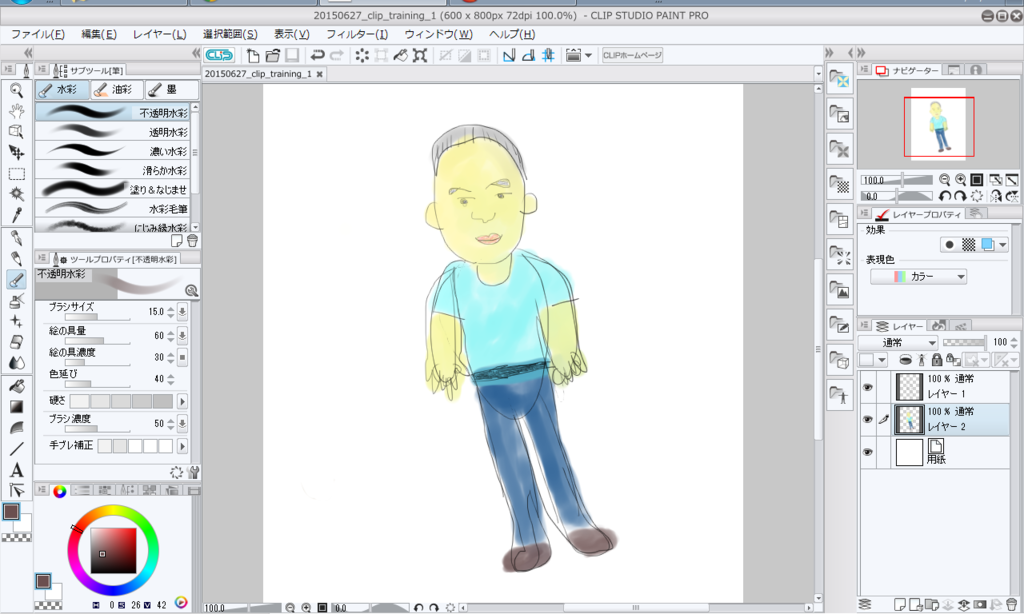Toggle tone effect in Layer Property
The height and width of the screenshot is (614, 1024).
[x=968, y=245]
